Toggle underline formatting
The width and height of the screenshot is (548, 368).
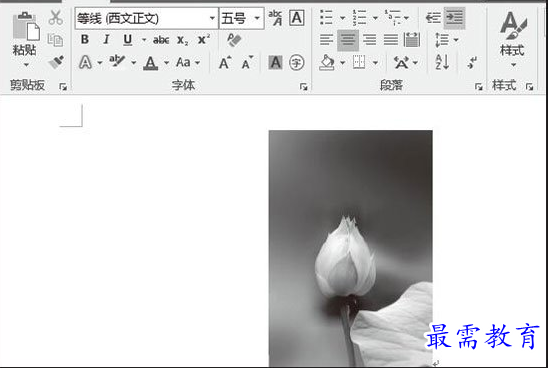(x=128, y=40)
